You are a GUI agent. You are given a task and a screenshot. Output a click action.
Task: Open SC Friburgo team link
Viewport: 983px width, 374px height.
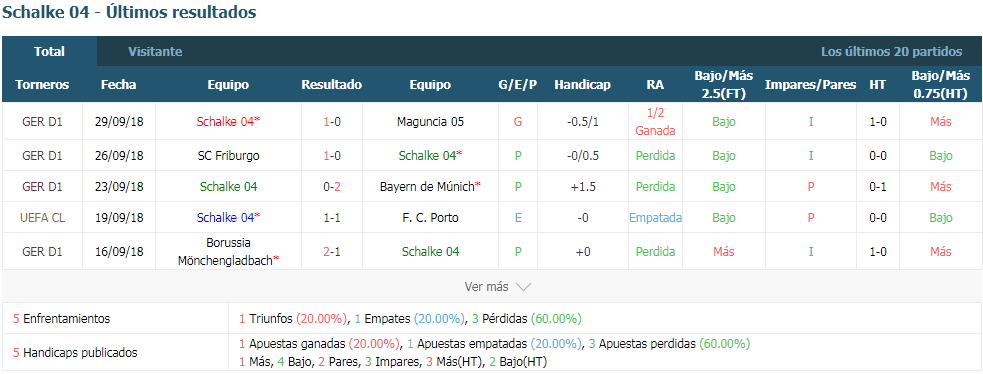tap(228, 155)
